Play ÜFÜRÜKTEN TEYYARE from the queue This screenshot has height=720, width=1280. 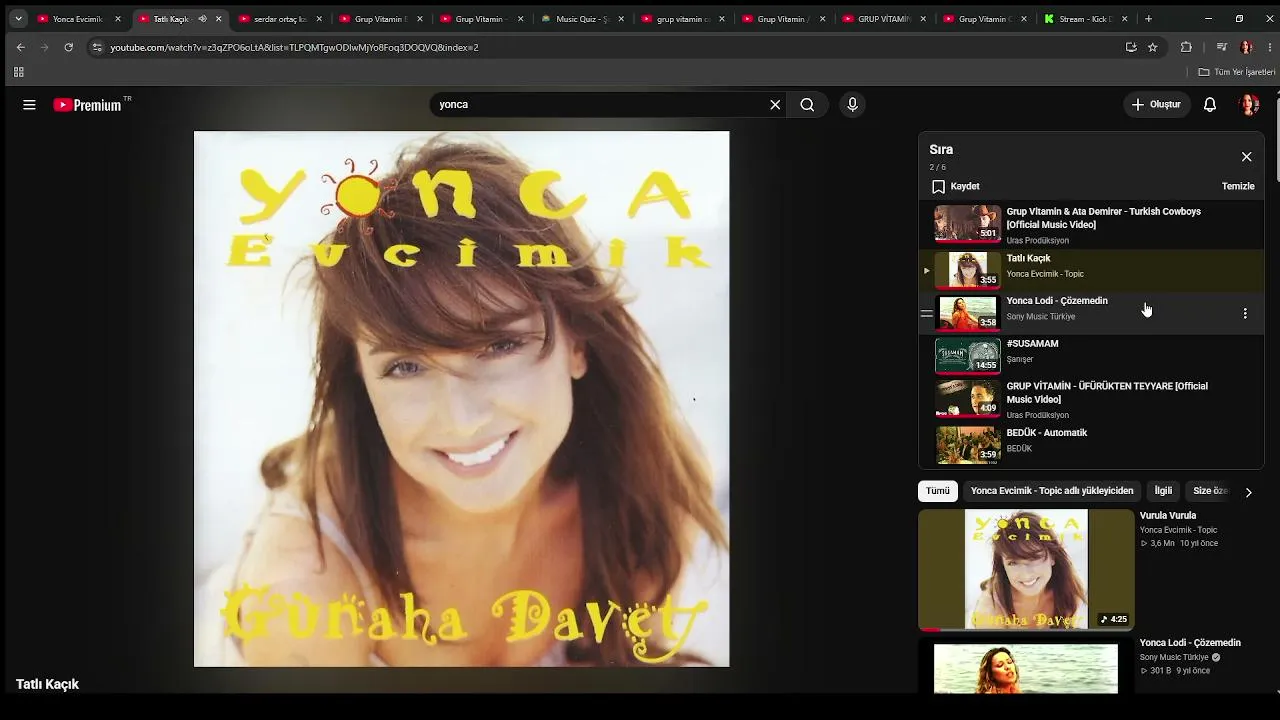point(1091,399)
